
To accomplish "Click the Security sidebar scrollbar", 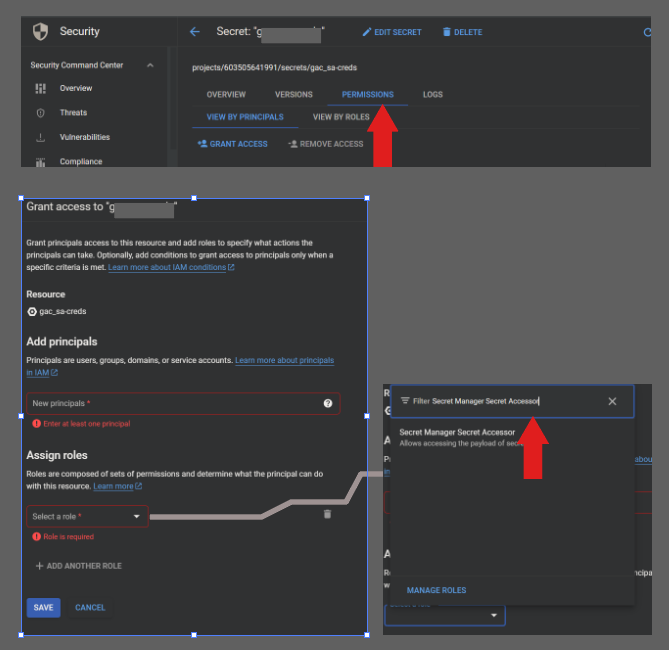I will coord(172,98).
